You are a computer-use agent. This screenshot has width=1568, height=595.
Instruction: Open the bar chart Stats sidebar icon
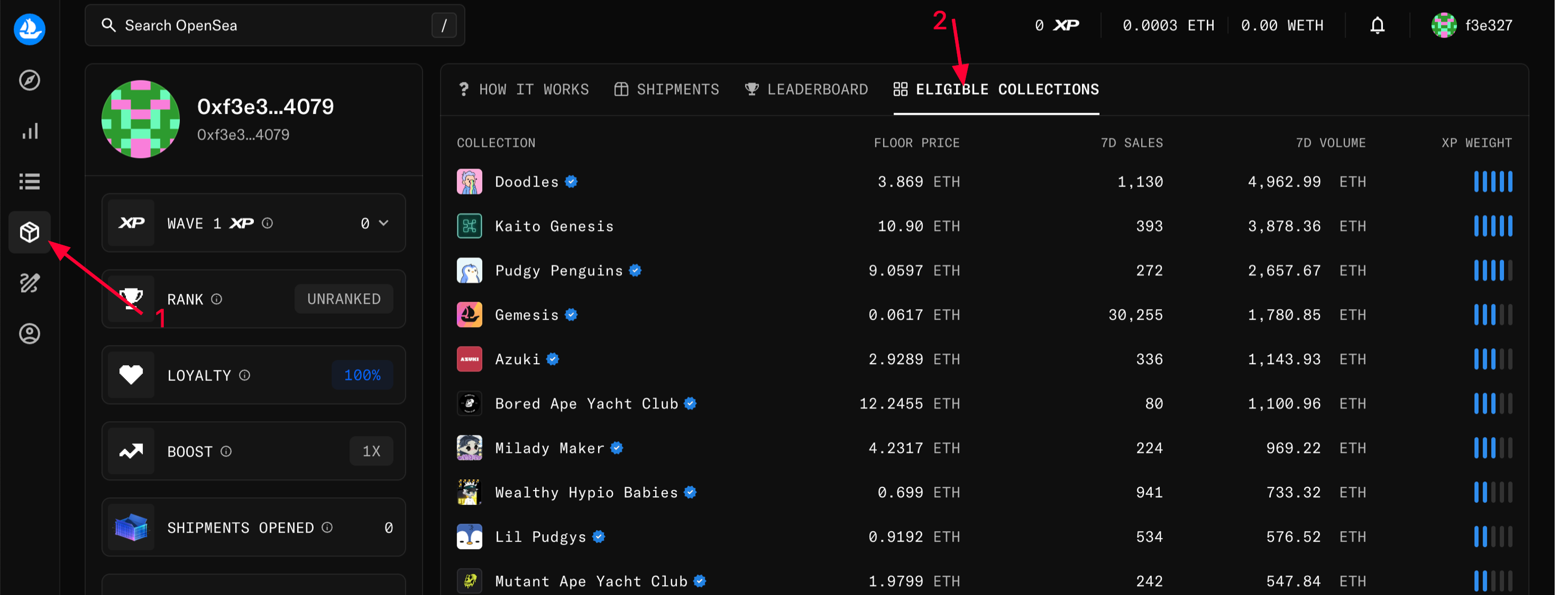click(x=29, y=131)
